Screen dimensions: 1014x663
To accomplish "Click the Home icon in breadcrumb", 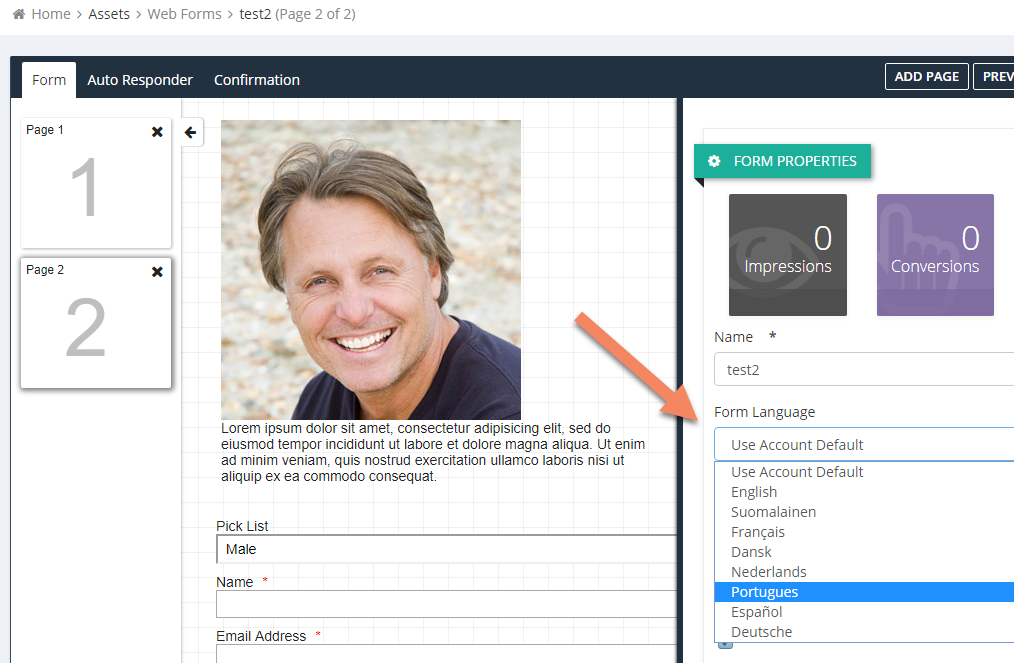I will click(19, 14).
